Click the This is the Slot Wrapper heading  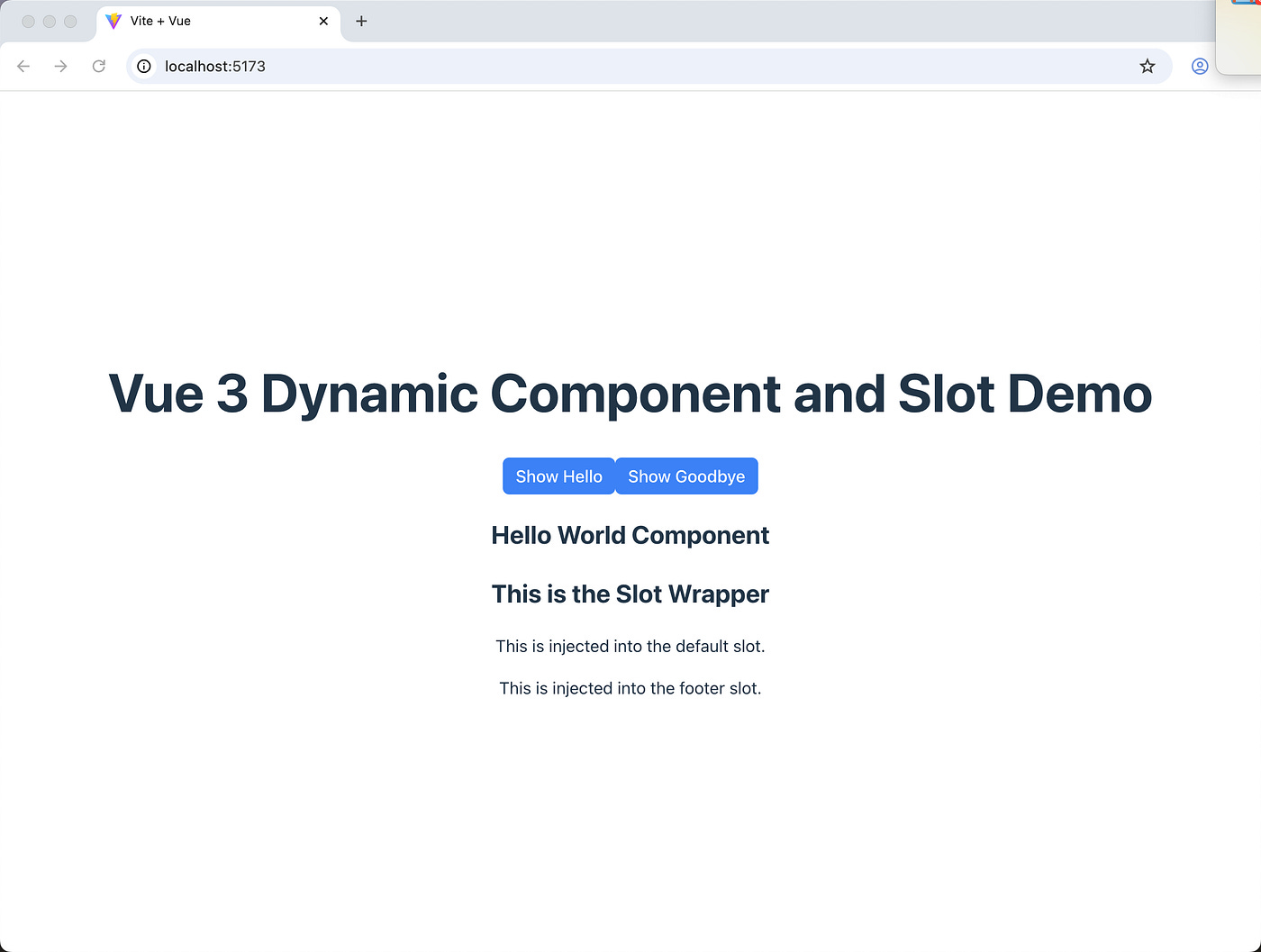(x=630, y=594)
